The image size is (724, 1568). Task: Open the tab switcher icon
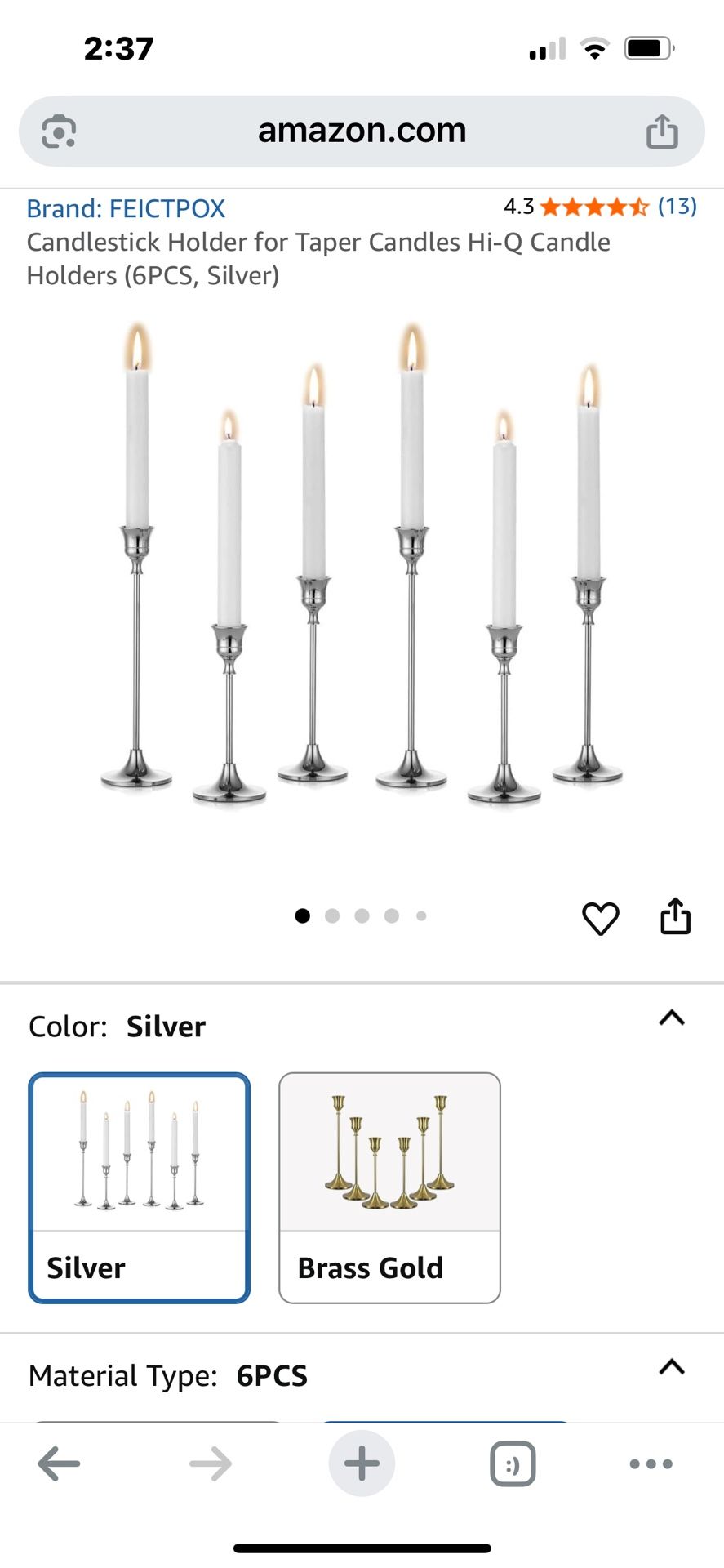tap(512, 1463)
